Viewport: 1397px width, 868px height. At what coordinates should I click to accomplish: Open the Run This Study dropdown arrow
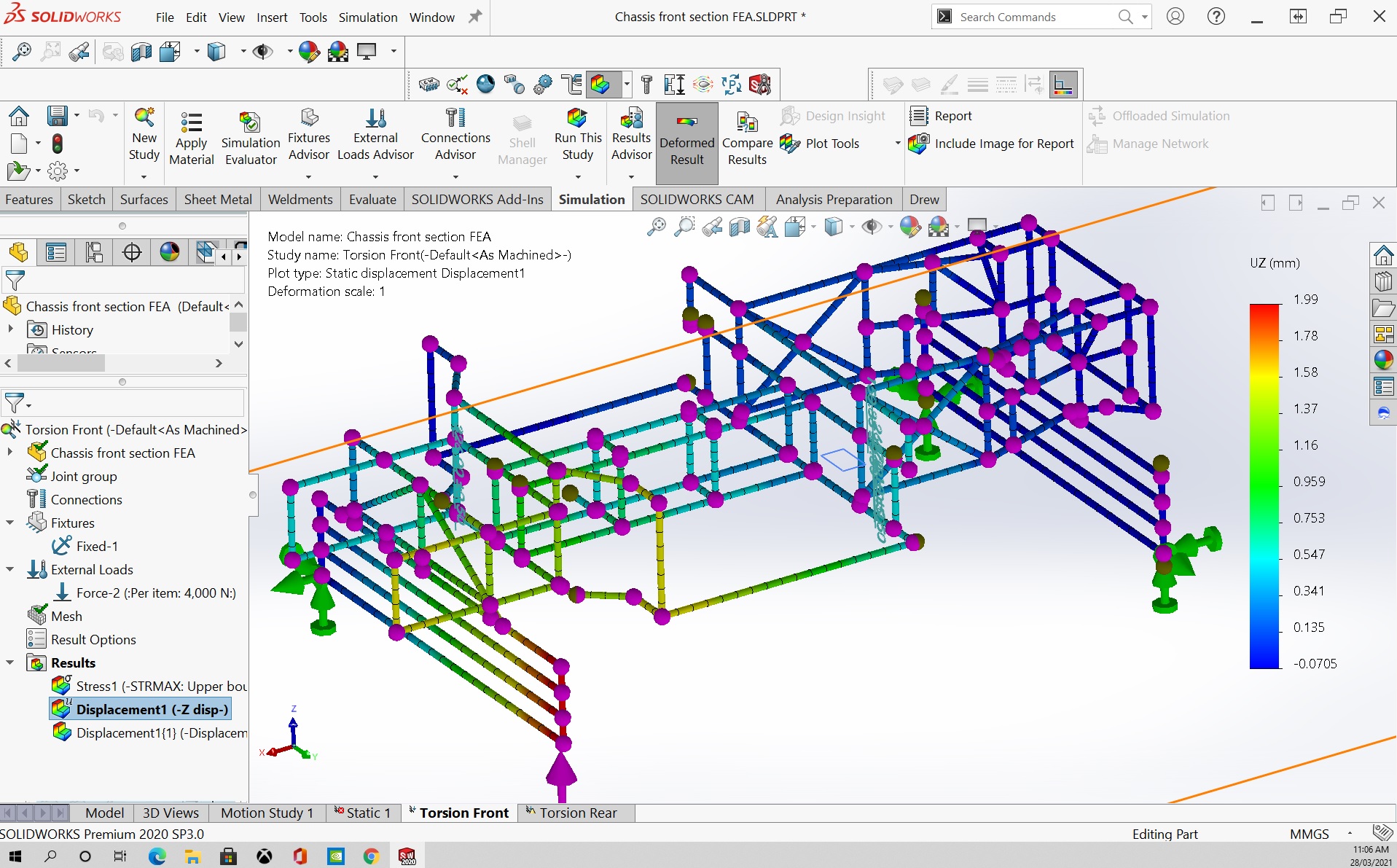(578, 176)
